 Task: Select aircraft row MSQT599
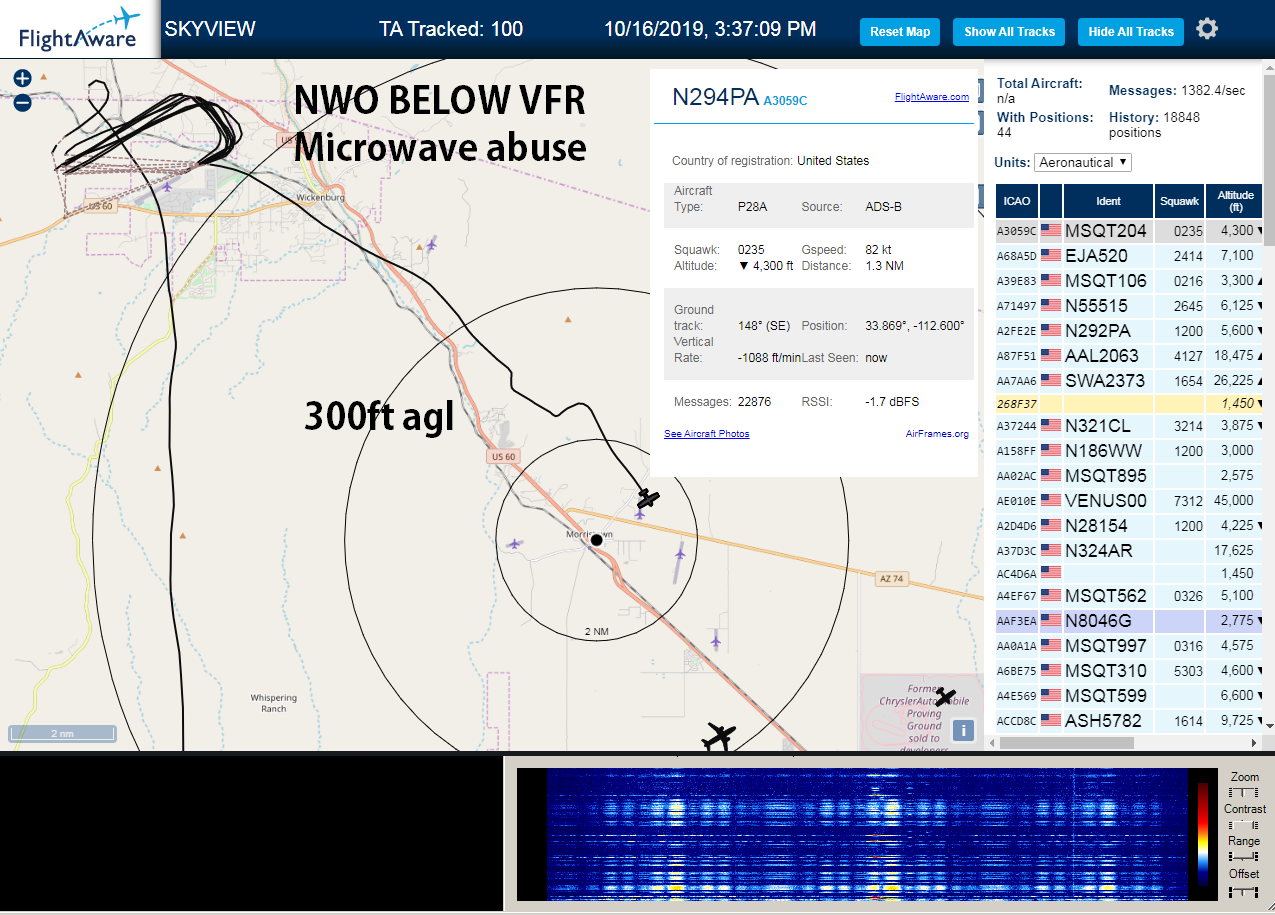pos(1130,696)
